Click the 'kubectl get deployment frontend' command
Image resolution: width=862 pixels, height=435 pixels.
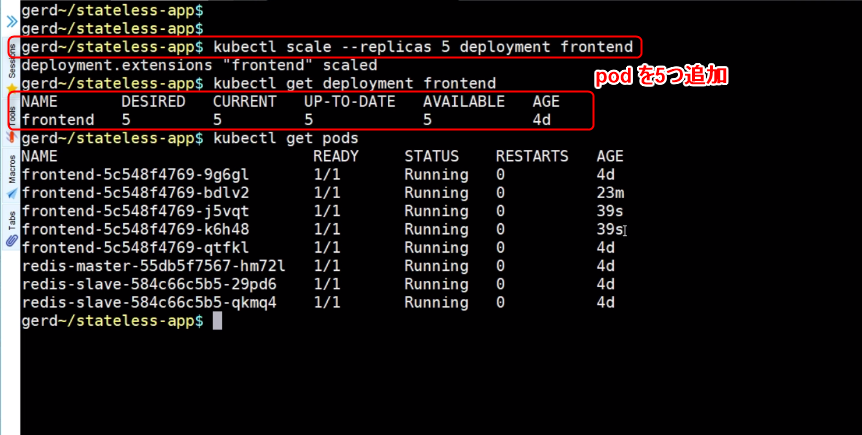coord(354,84)
